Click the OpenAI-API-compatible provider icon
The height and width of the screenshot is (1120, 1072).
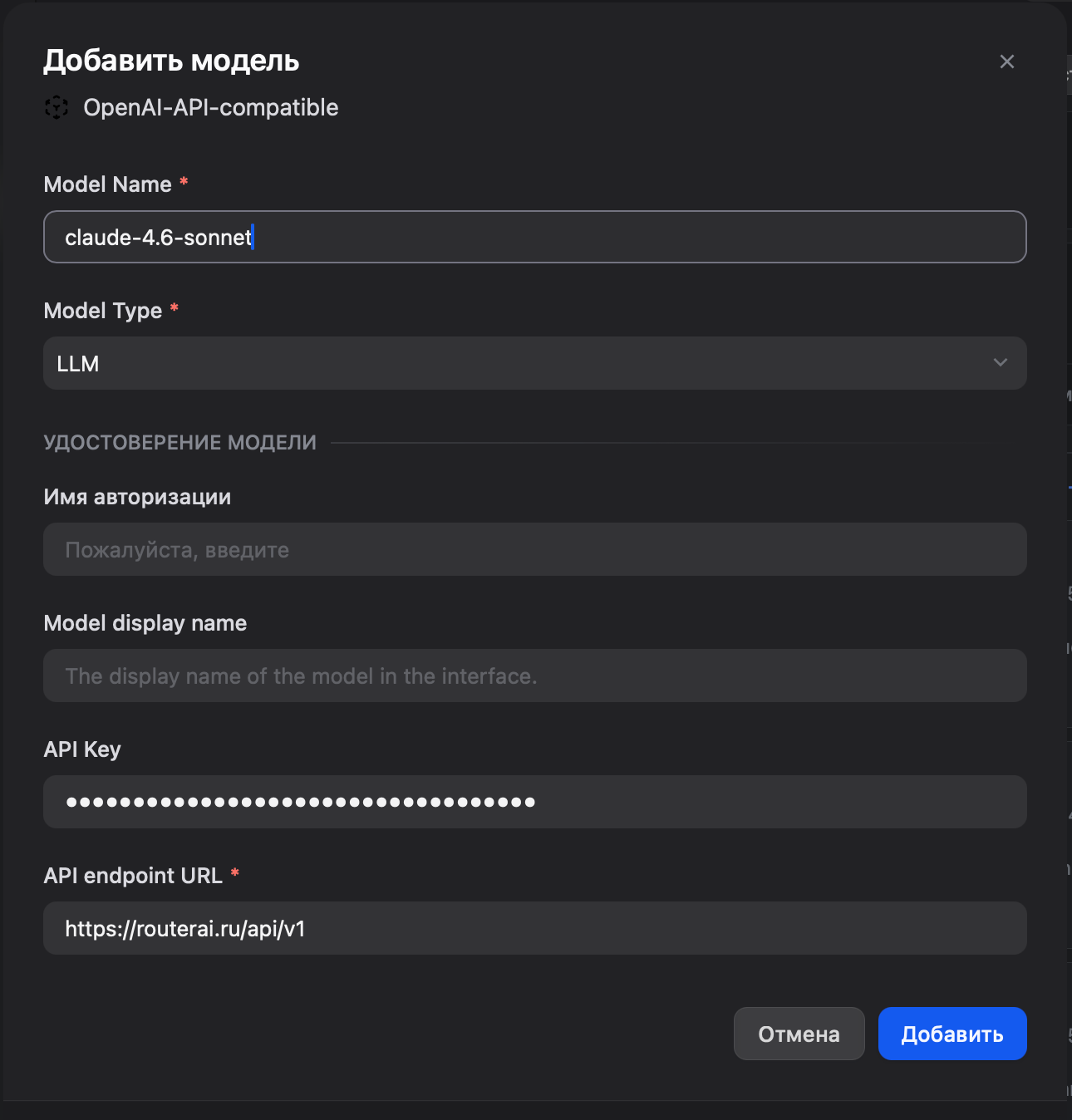pos(57,107)
